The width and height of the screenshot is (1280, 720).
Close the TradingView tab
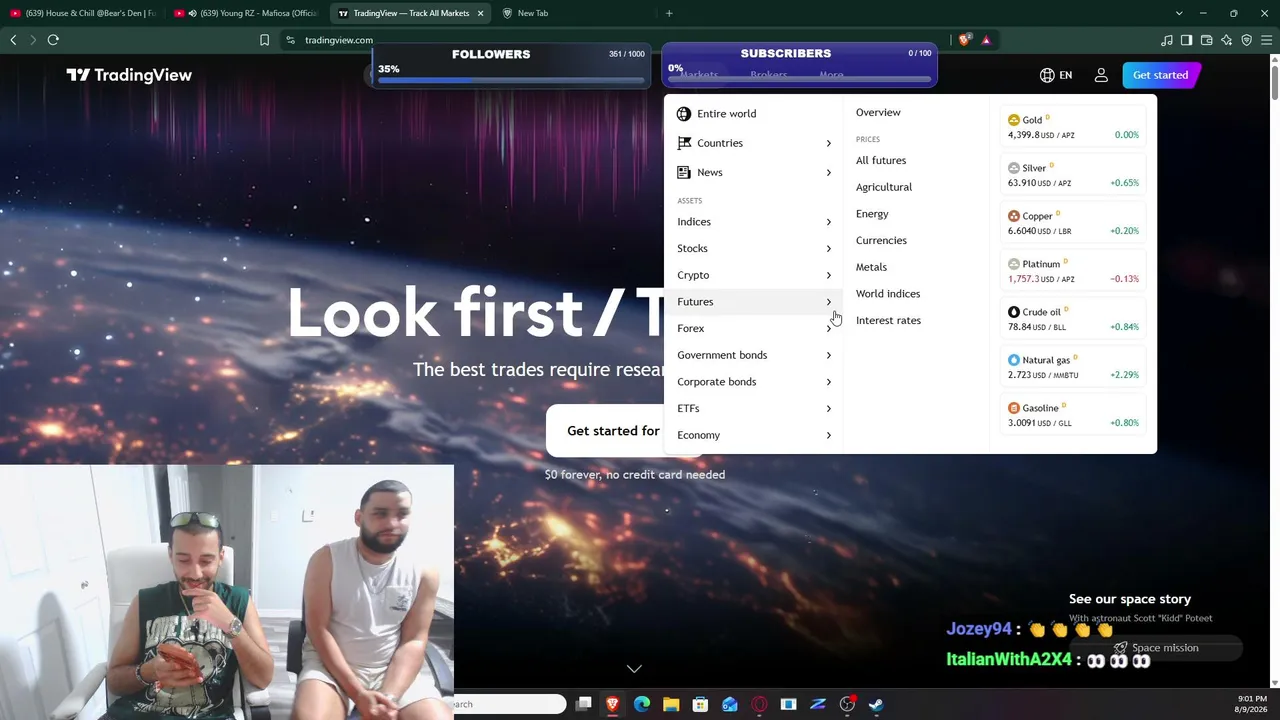(481, 13)
